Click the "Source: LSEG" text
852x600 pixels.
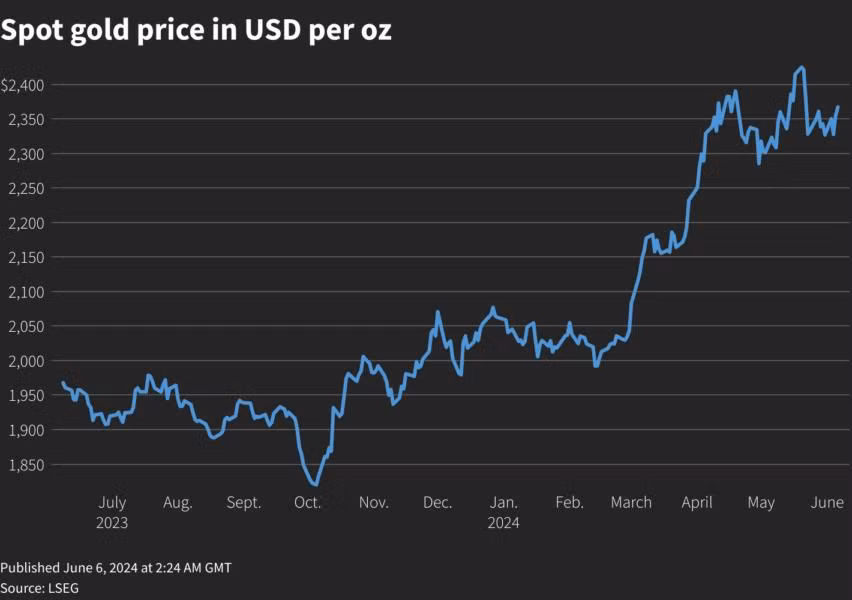39,588
